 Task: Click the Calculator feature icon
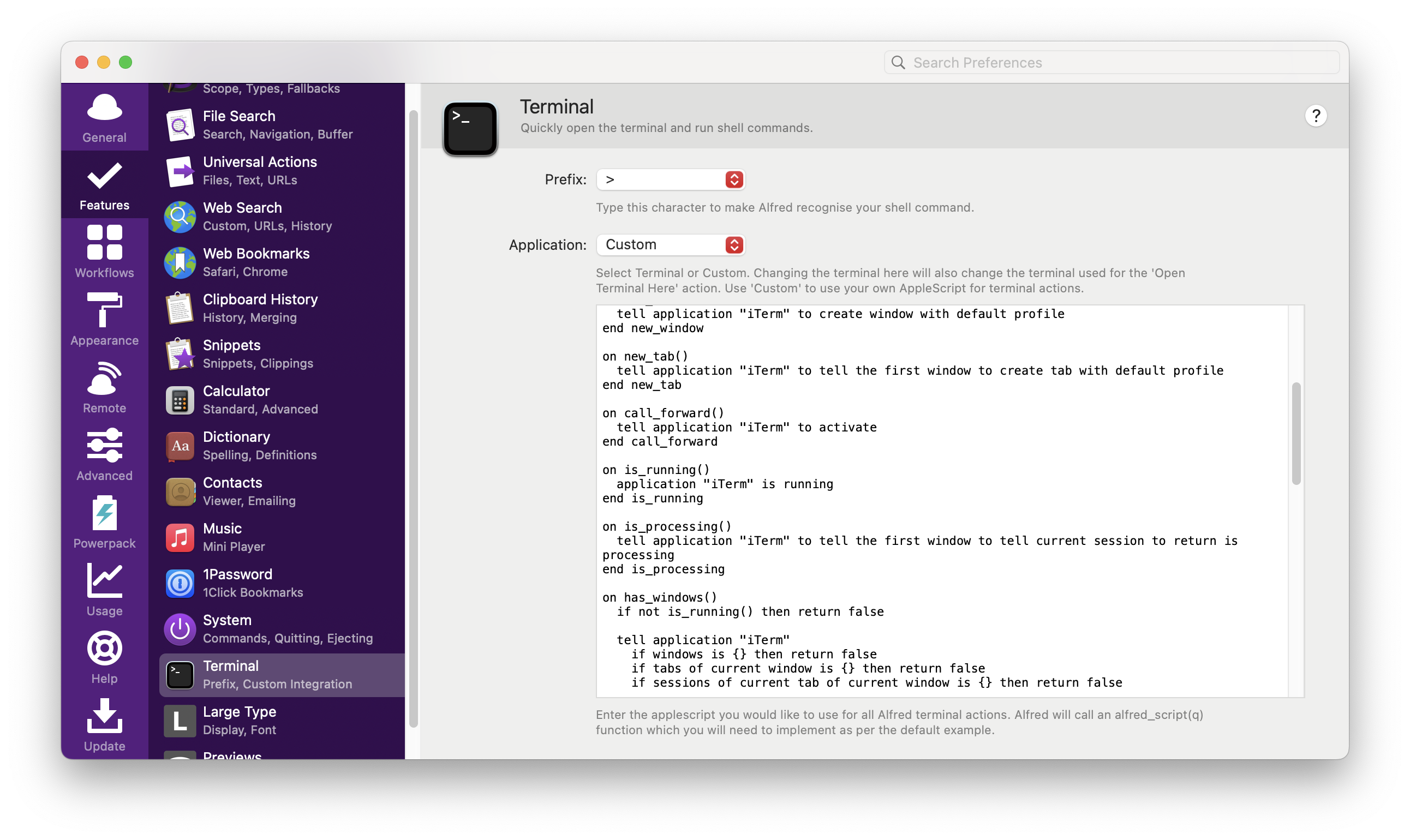click(180, 400)
